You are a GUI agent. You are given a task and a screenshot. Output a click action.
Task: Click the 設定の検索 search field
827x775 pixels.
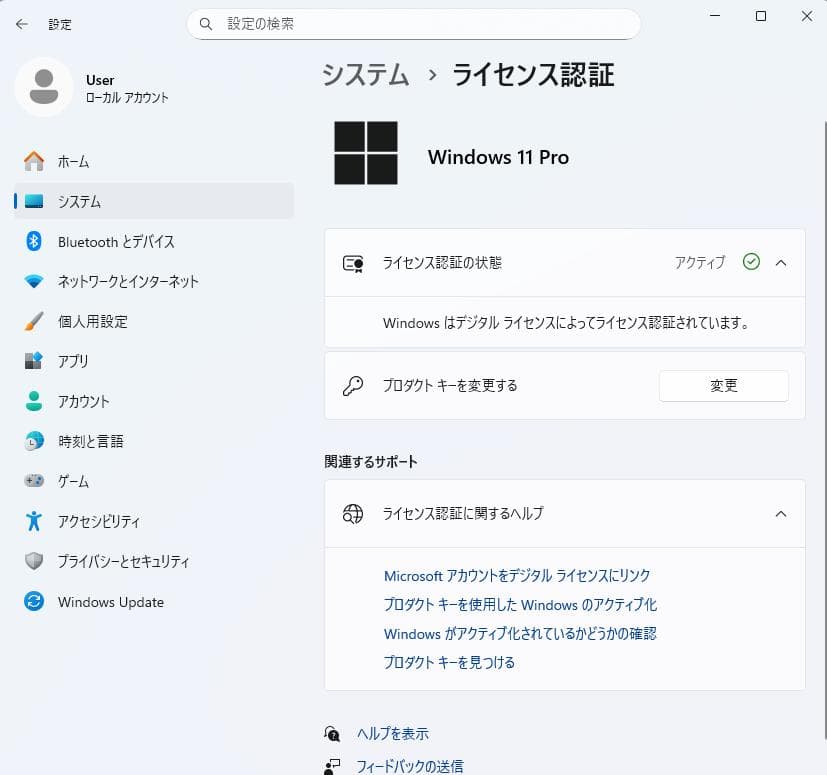point(414,23)
